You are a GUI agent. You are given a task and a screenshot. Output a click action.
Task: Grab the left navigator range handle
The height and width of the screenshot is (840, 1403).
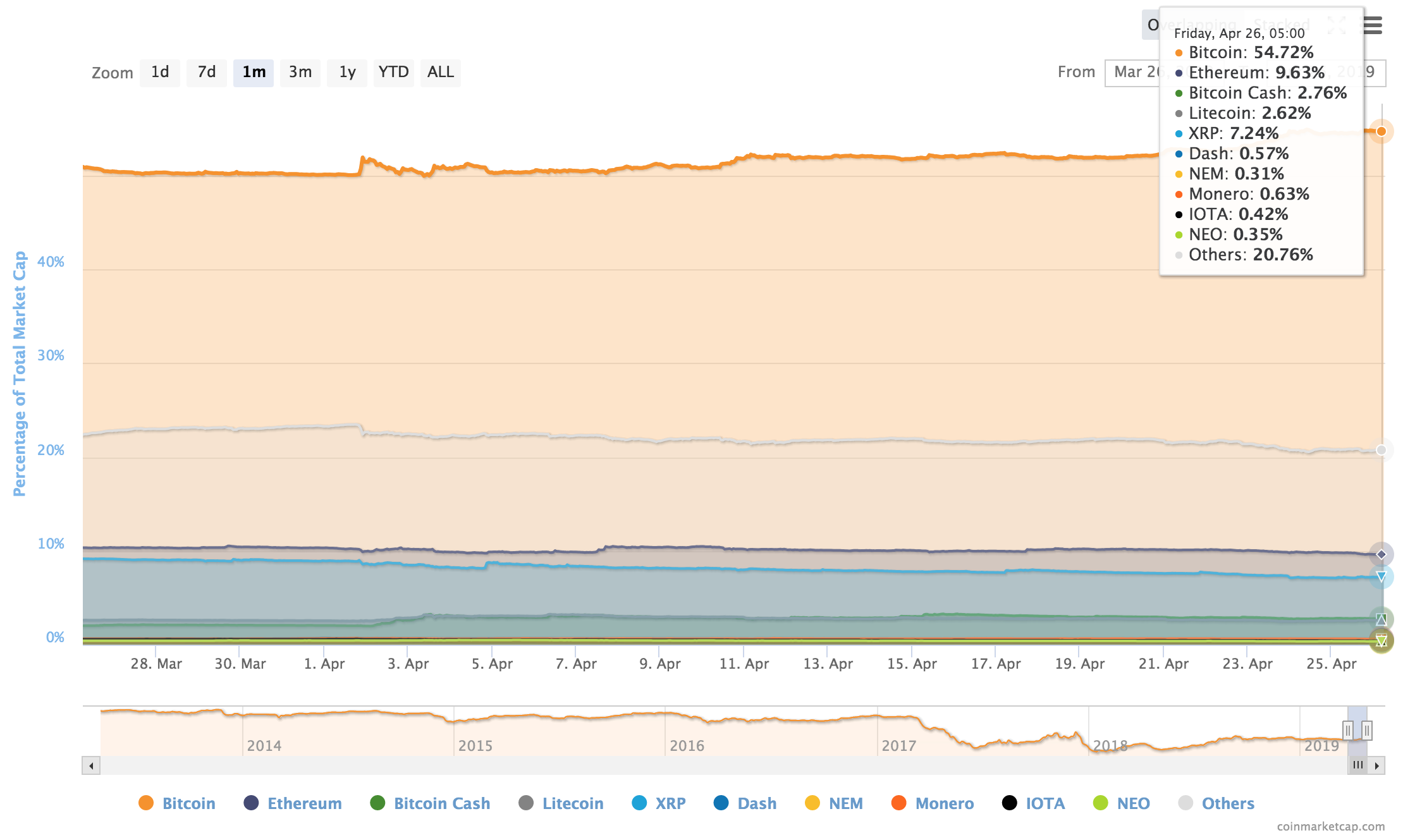(x=1348, y=731)
